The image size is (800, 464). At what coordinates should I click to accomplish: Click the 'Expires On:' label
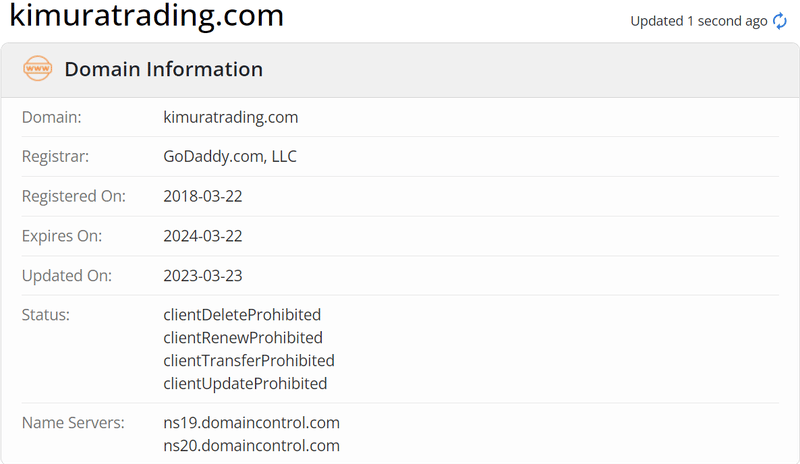pyautogui.click(x=62, y=236)
